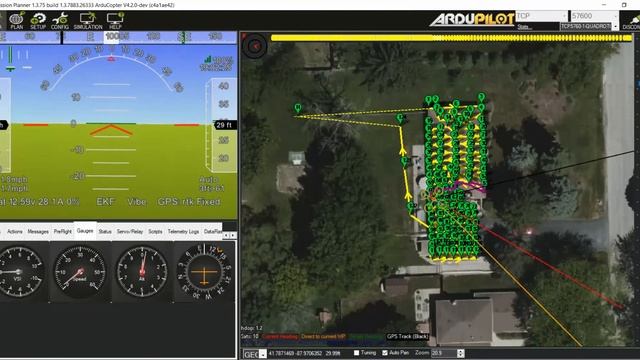Click the yellow link quality bar
This screenshot has width=640, height=360.
451,38
